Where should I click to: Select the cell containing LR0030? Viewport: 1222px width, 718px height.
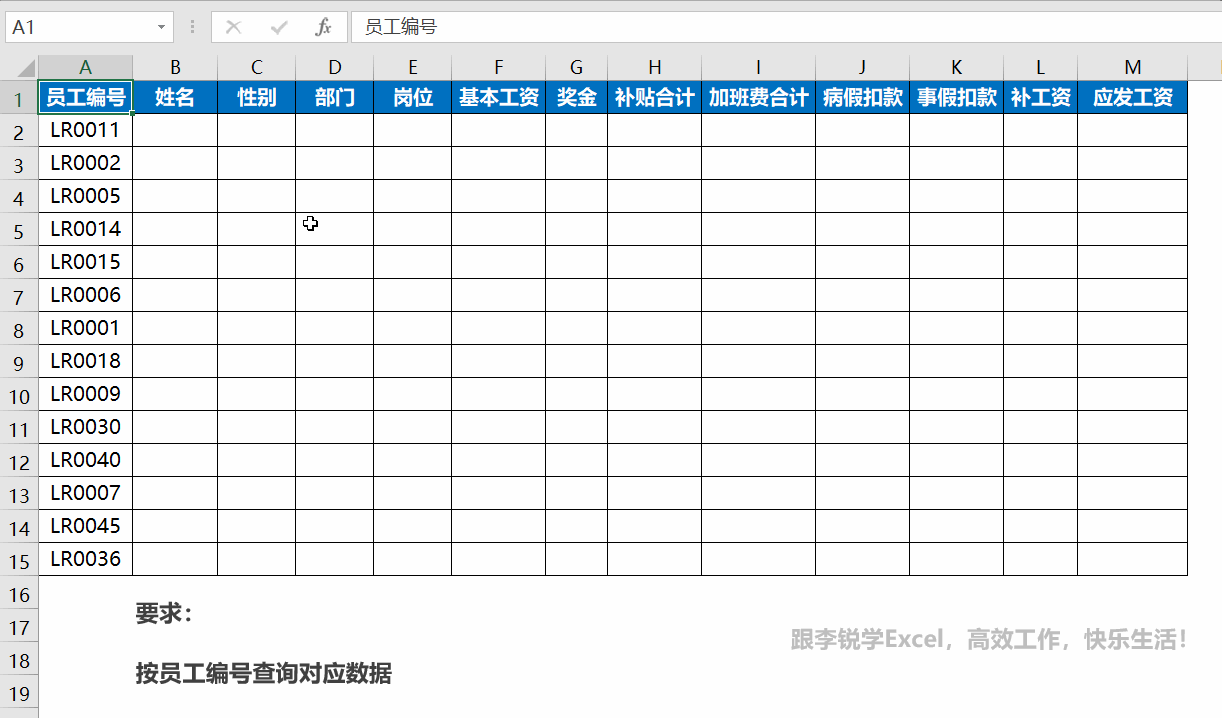[x=86, y=427]
